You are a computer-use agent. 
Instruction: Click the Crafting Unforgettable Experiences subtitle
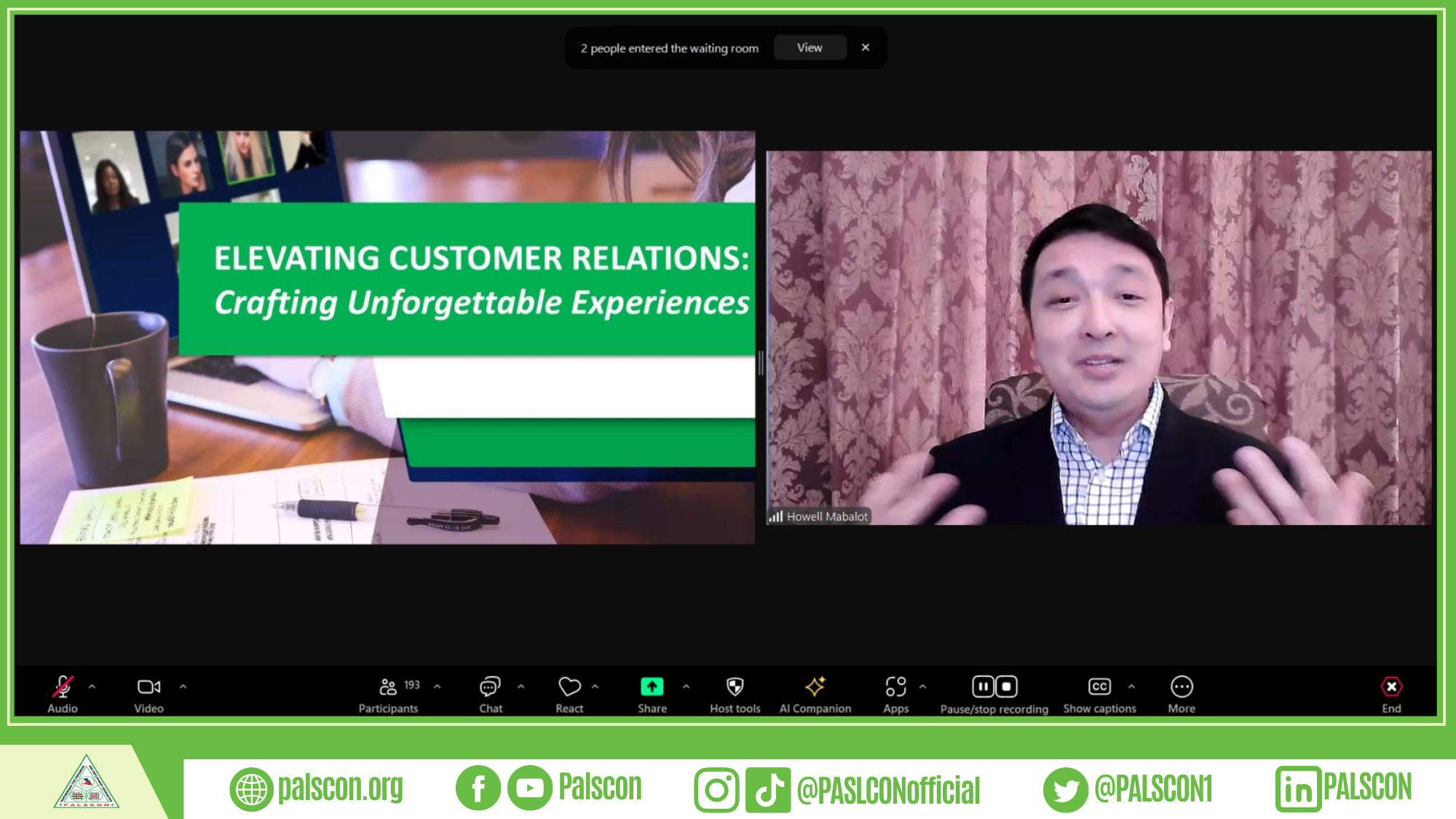[481, 303]
